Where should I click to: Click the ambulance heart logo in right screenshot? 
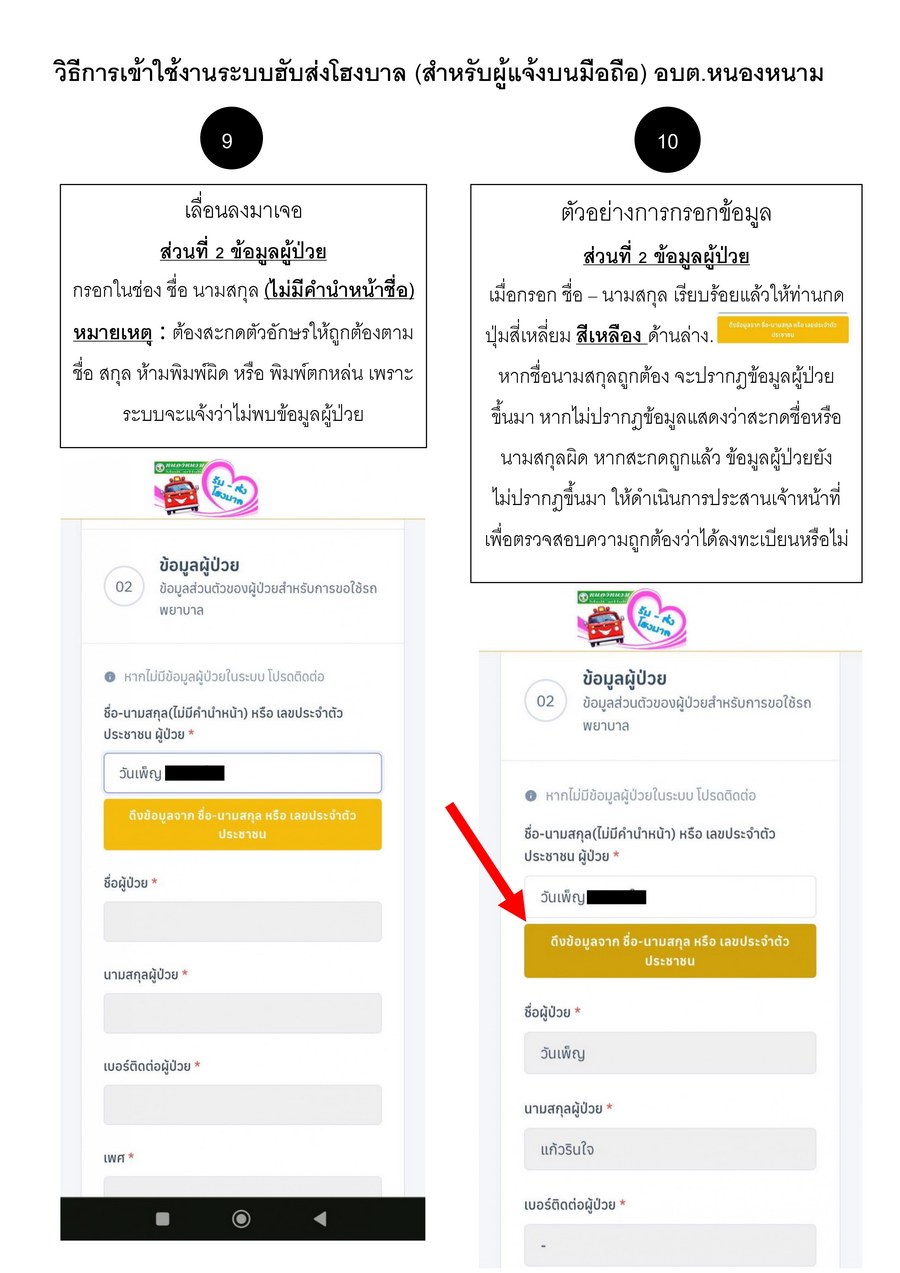click(x=631, y=618)
